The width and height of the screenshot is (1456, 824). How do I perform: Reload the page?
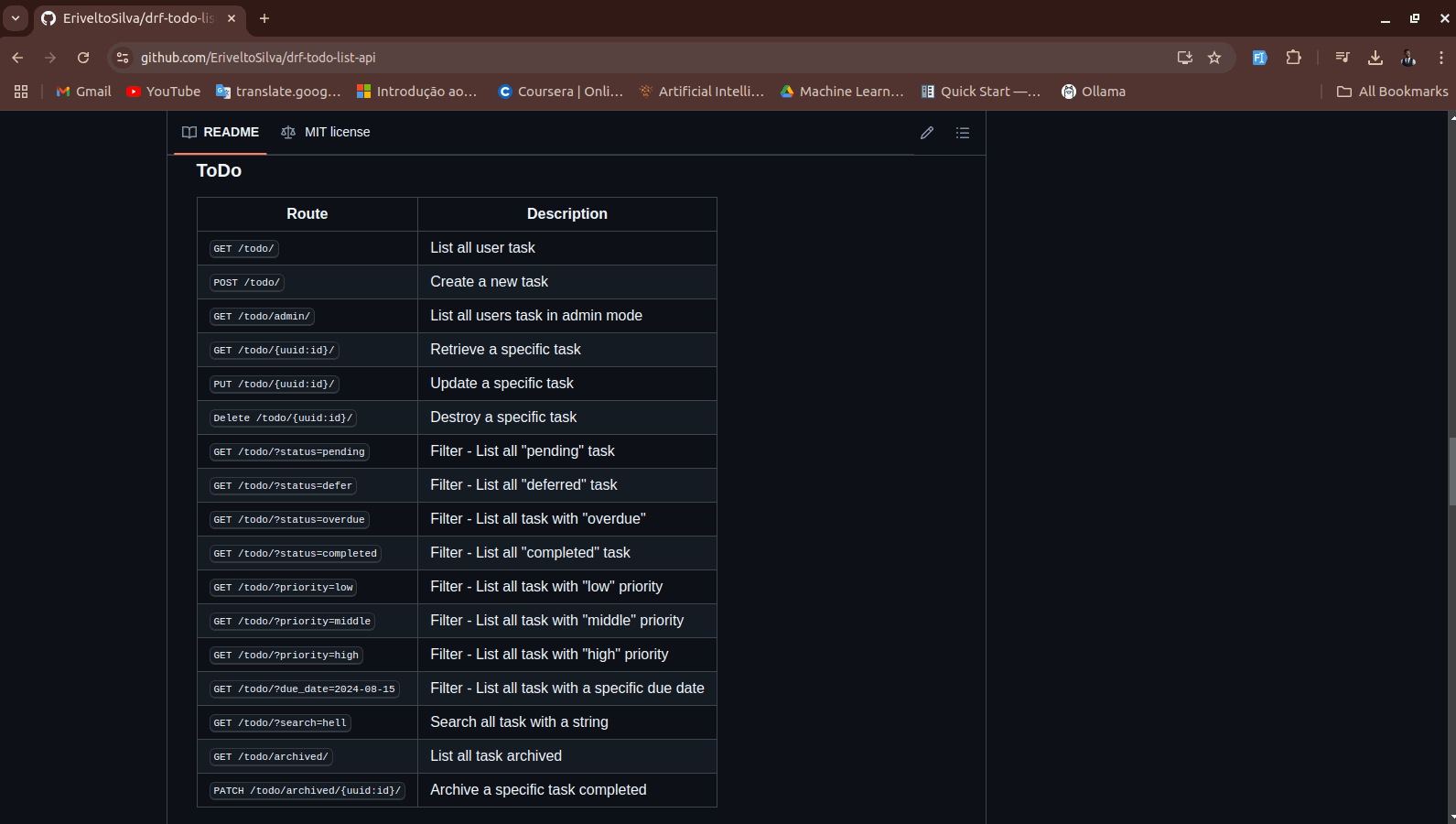pyautogui.click(x=83, y=58)
